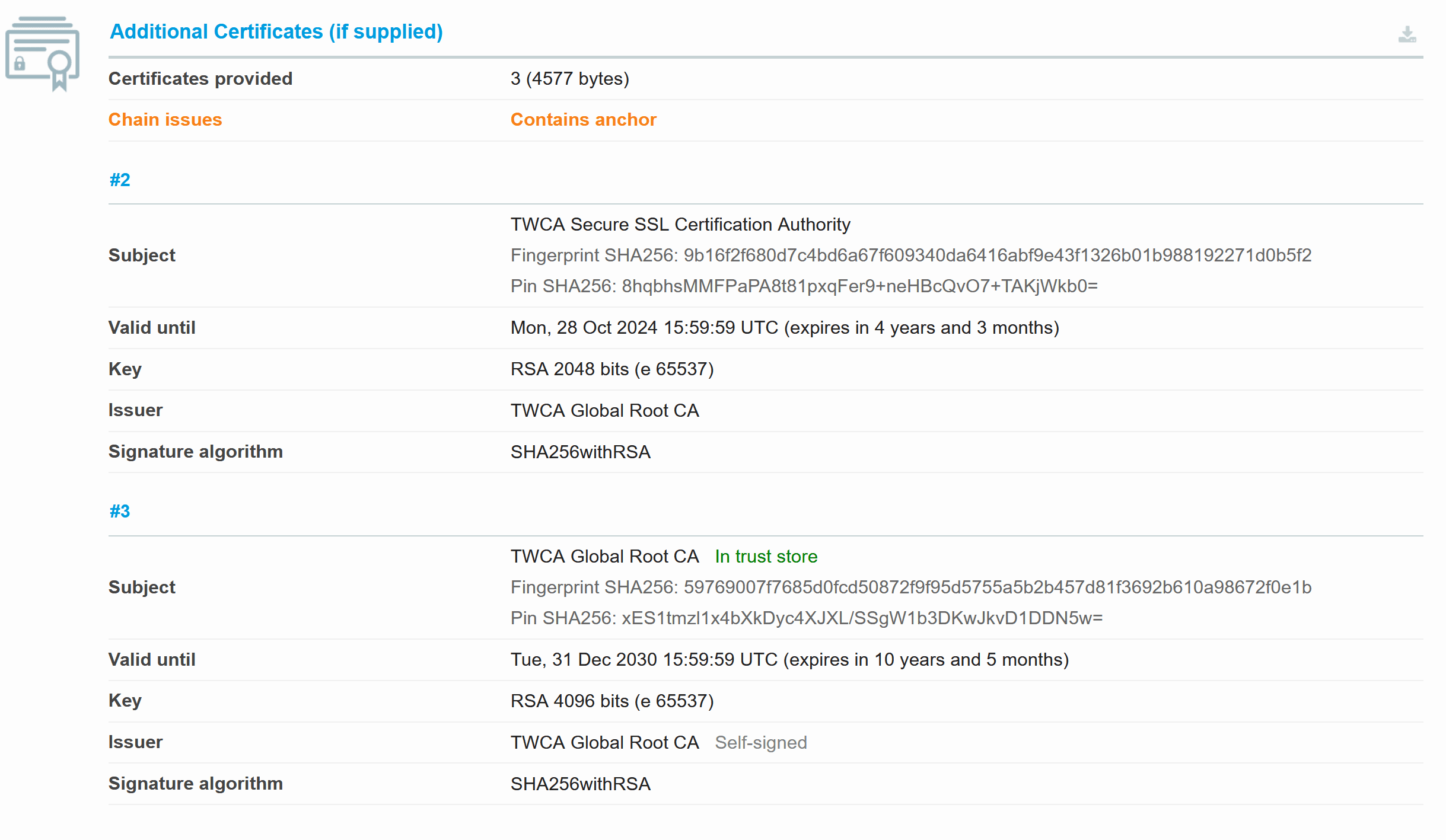
Task: Click the Additional Certificates heading
Action: [x=276, y=31]
